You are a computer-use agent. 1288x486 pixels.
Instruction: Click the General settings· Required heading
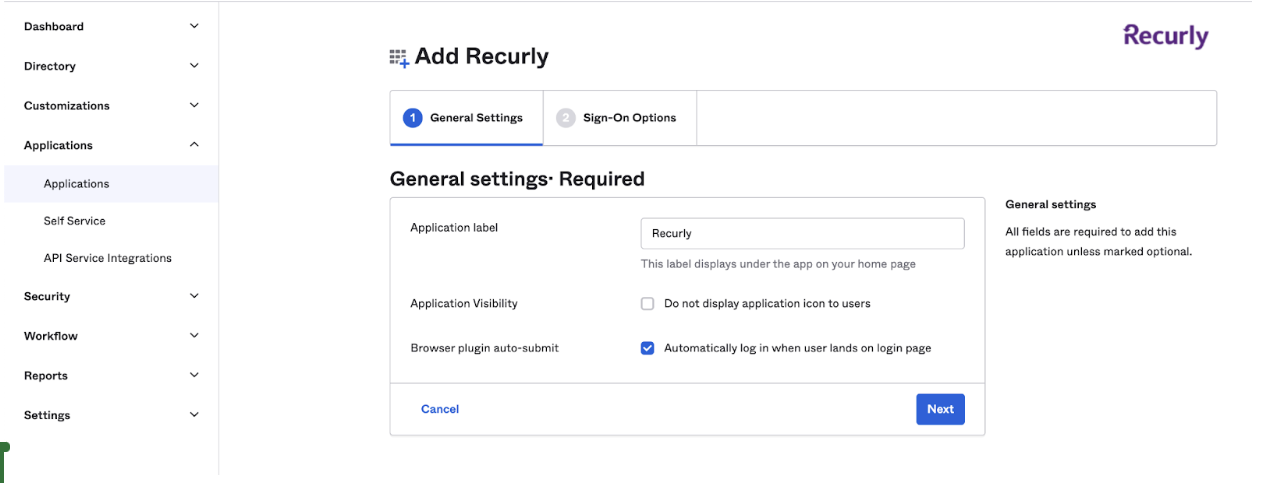coord(517,179)
